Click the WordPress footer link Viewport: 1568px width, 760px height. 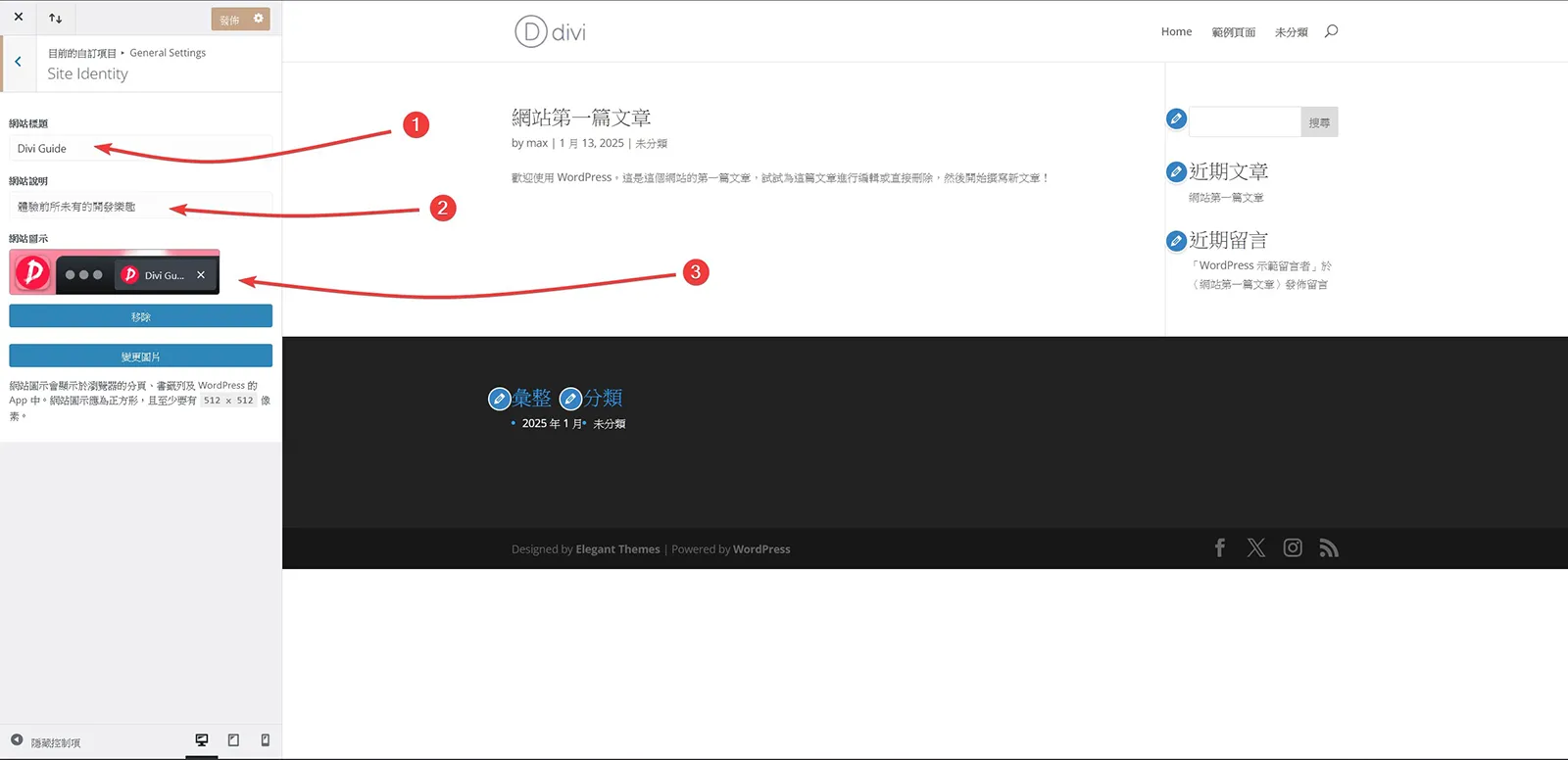pyautogui.click(x=761, y=549)
